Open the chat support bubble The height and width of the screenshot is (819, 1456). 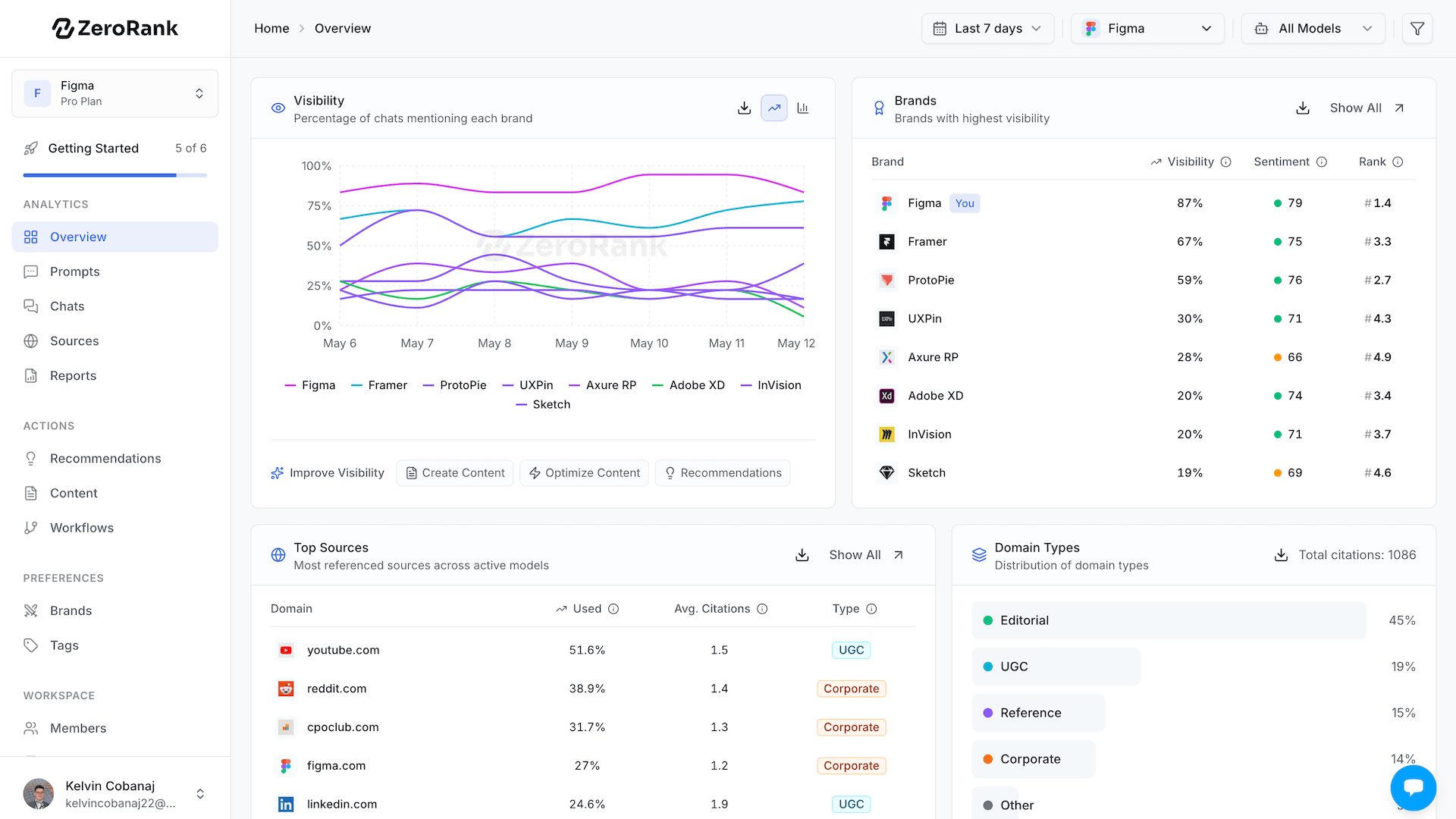pyautogui.click(x=1413, y=788)
